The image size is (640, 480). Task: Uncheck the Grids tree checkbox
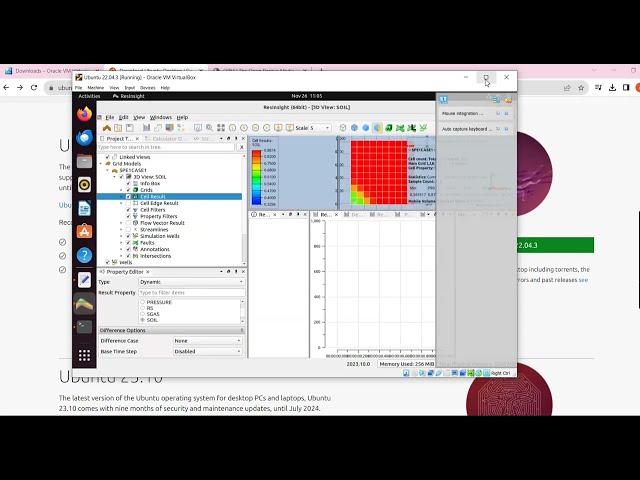click(x=129, y=190)
